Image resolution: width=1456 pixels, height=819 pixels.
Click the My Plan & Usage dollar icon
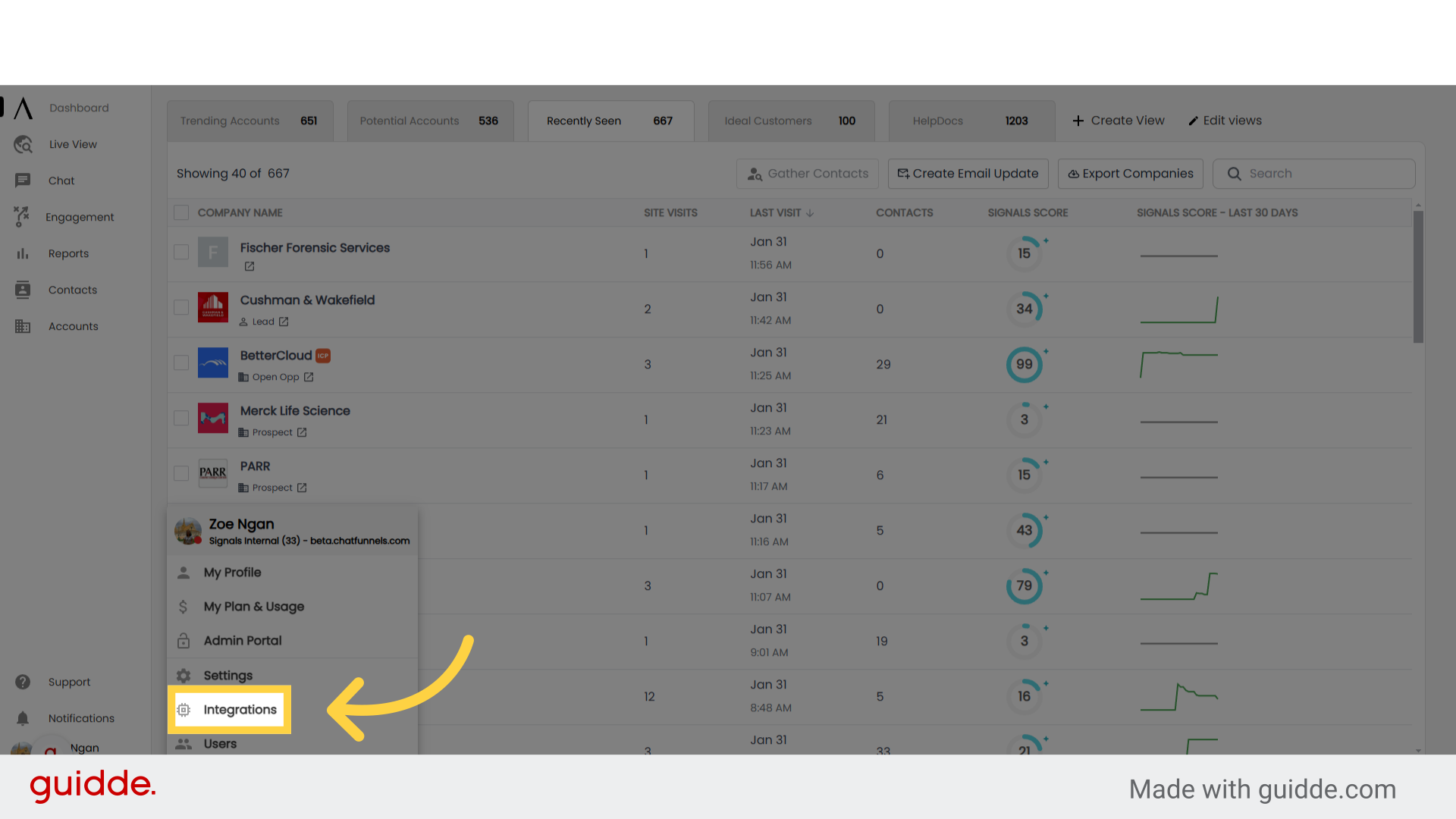183,607
